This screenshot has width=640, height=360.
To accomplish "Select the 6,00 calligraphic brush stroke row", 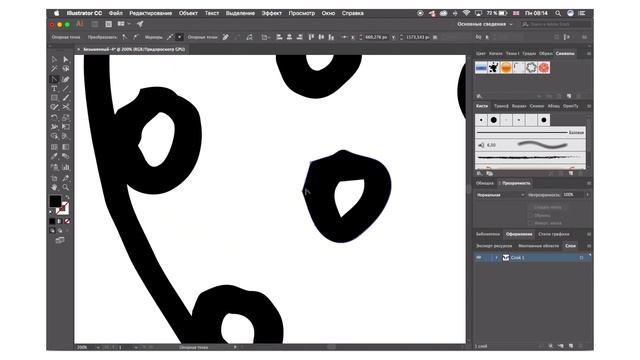I will (530, 145).
